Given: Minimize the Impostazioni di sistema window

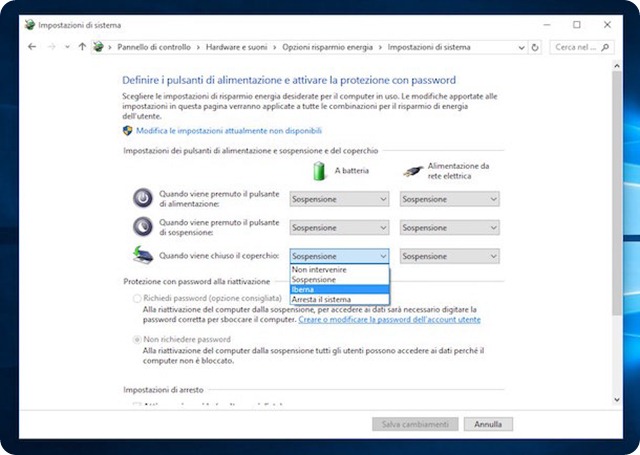Looking at the screenshot, I should [547, 25].
